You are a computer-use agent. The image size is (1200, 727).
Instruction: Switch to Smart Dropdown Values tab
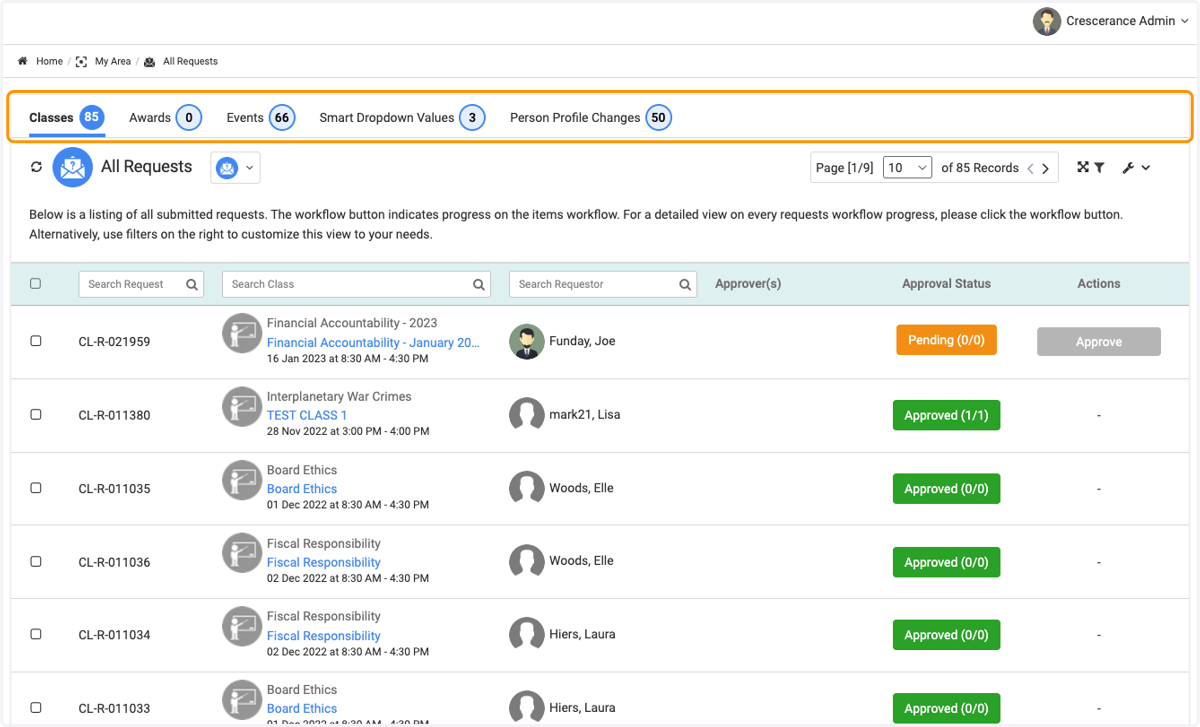402,118
